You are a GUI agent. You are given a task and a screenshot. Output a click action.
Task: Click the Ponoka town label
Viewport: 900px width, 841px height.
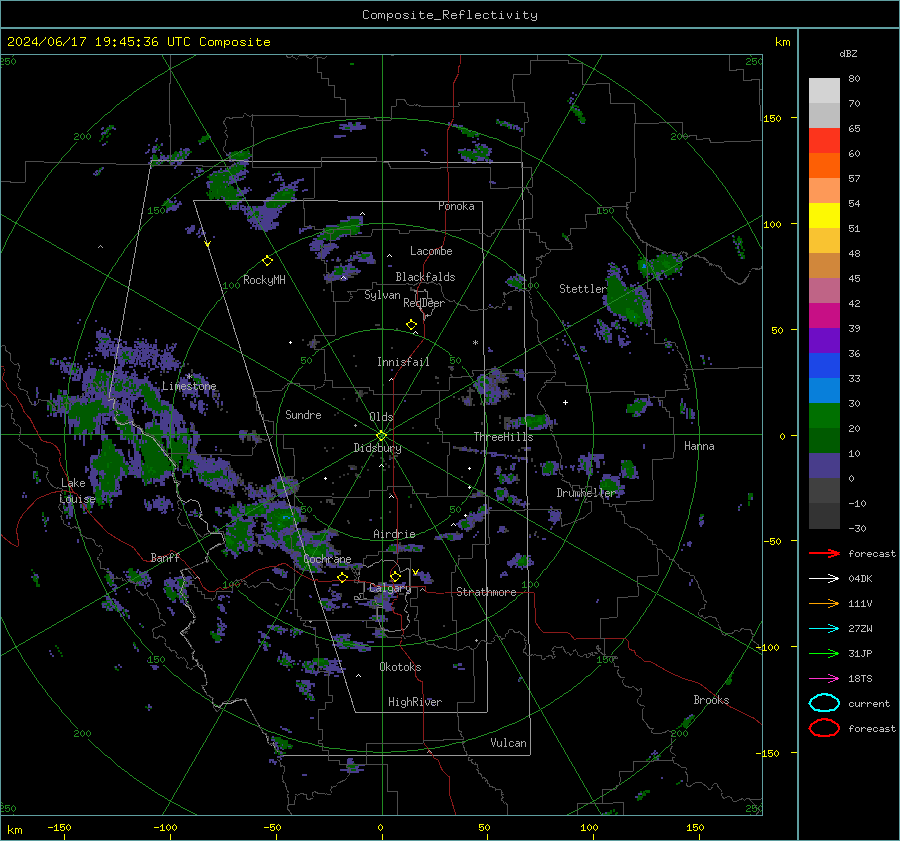[456, 206]
